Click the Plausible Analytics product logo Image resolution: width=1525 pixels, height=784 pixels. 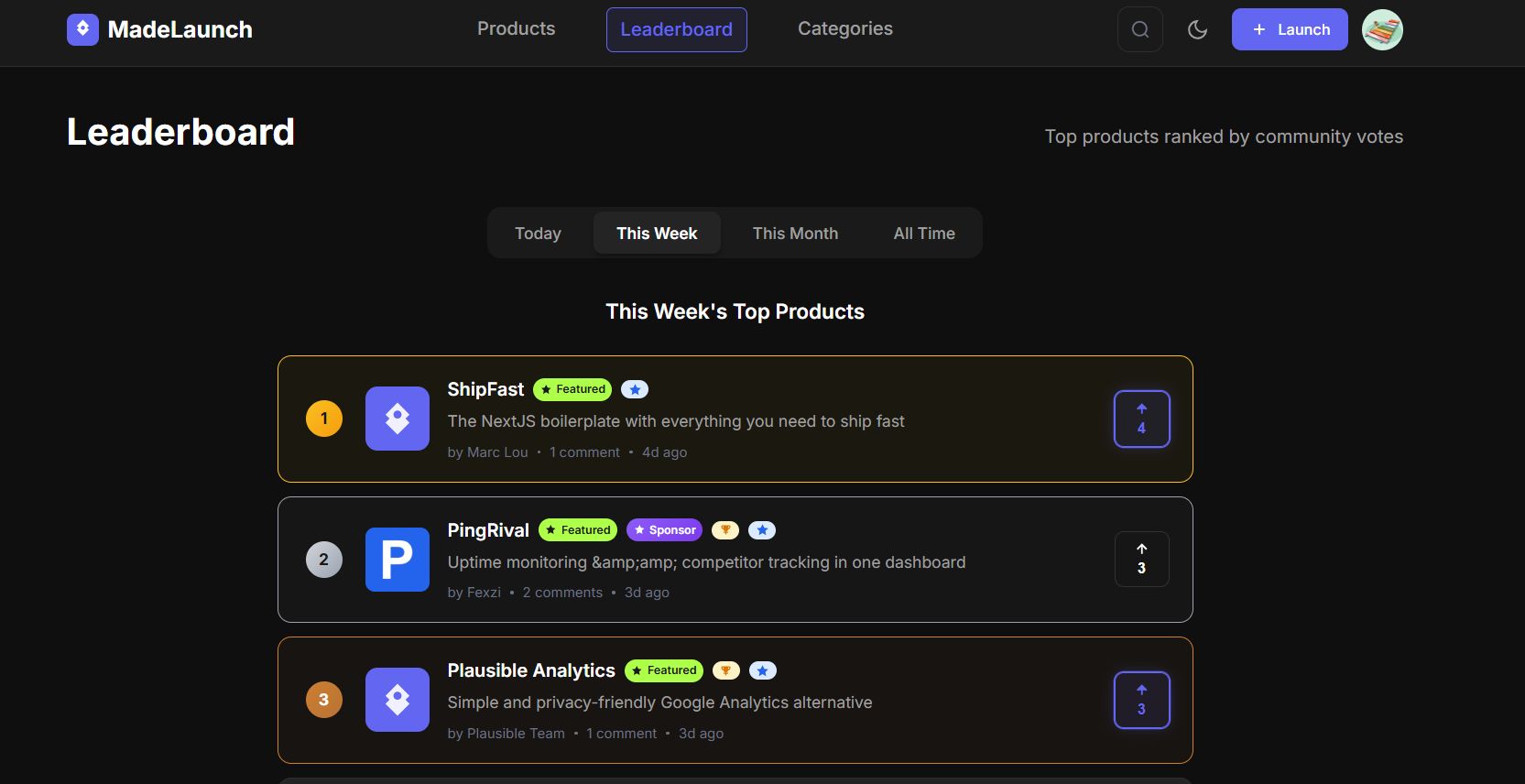point(397,700)
